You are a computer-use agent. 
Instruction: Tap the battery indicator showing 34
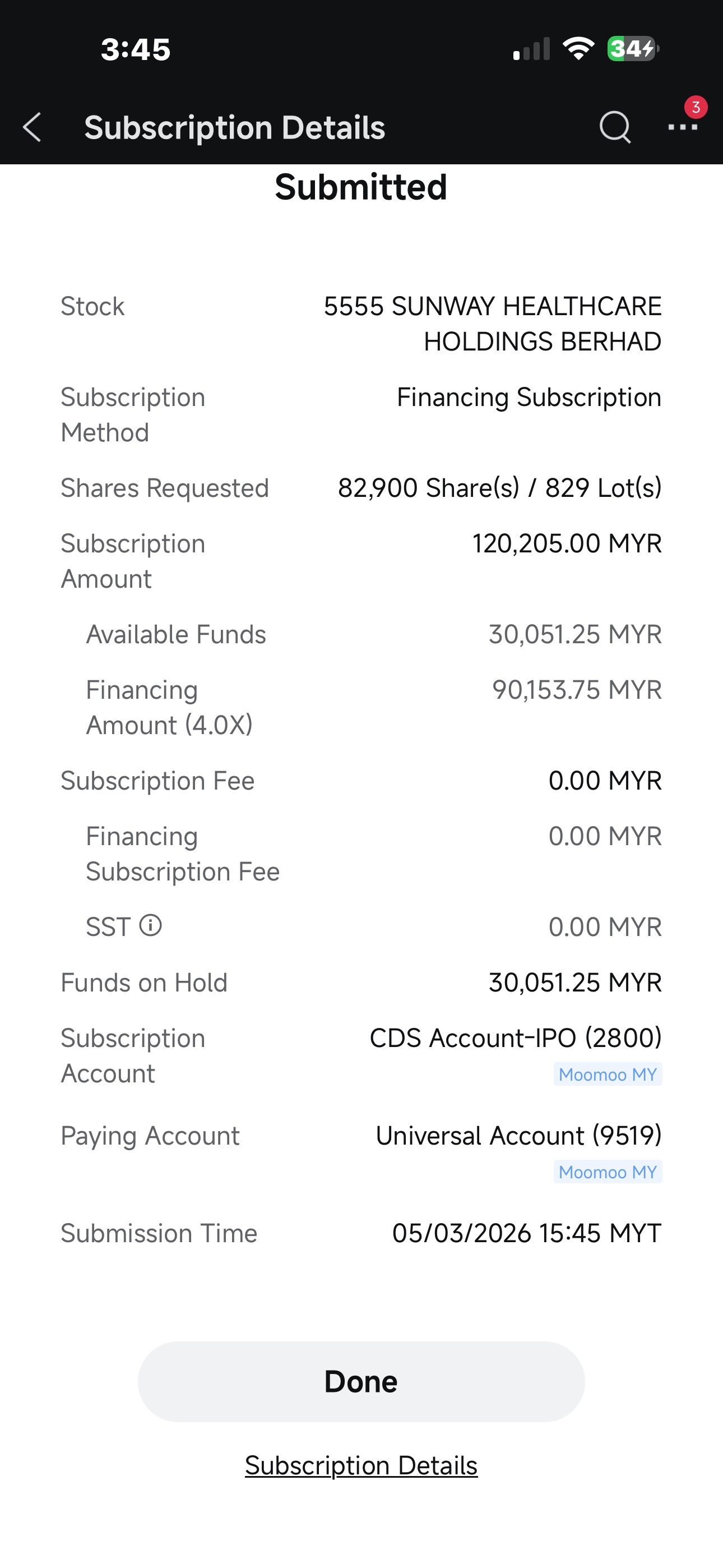point(633,49)
